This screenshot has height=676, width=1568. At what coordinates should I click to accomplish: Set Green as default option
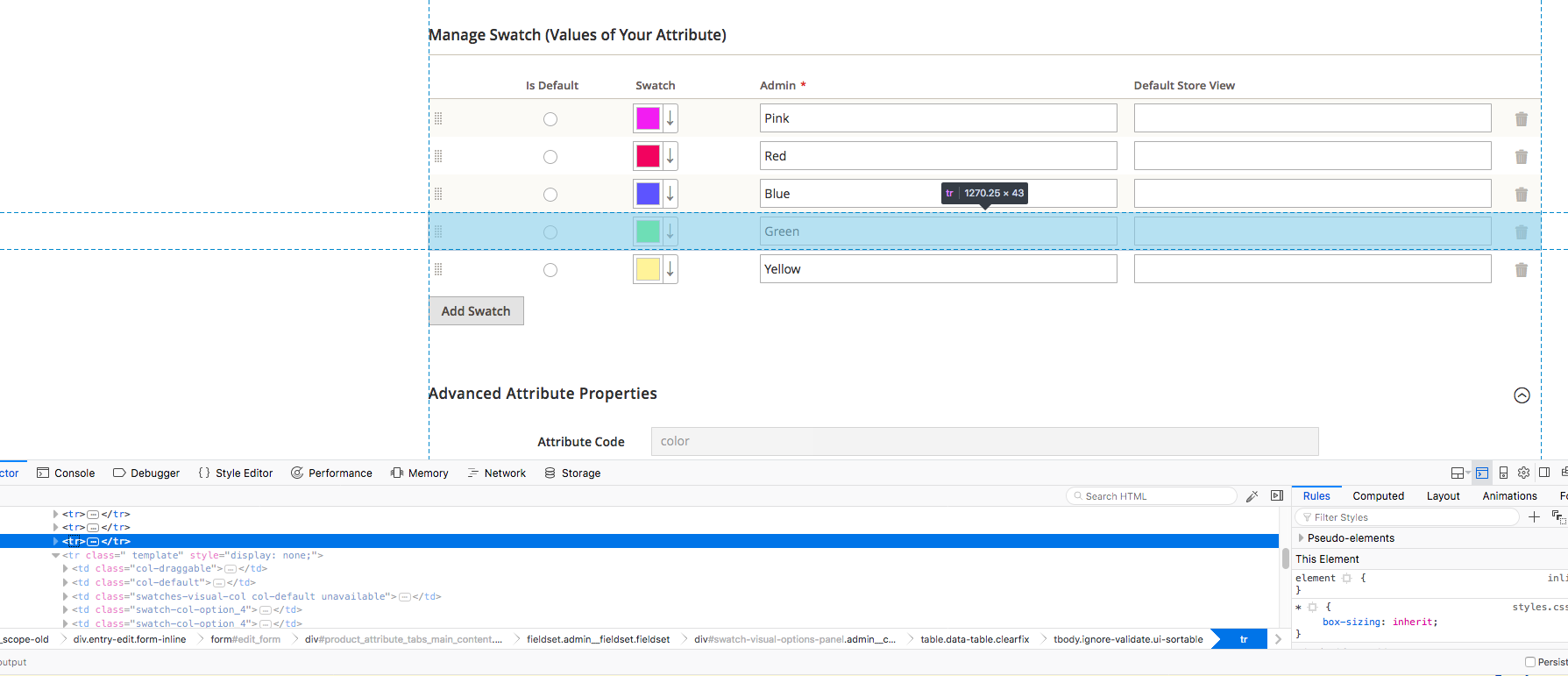pos(550,232)
